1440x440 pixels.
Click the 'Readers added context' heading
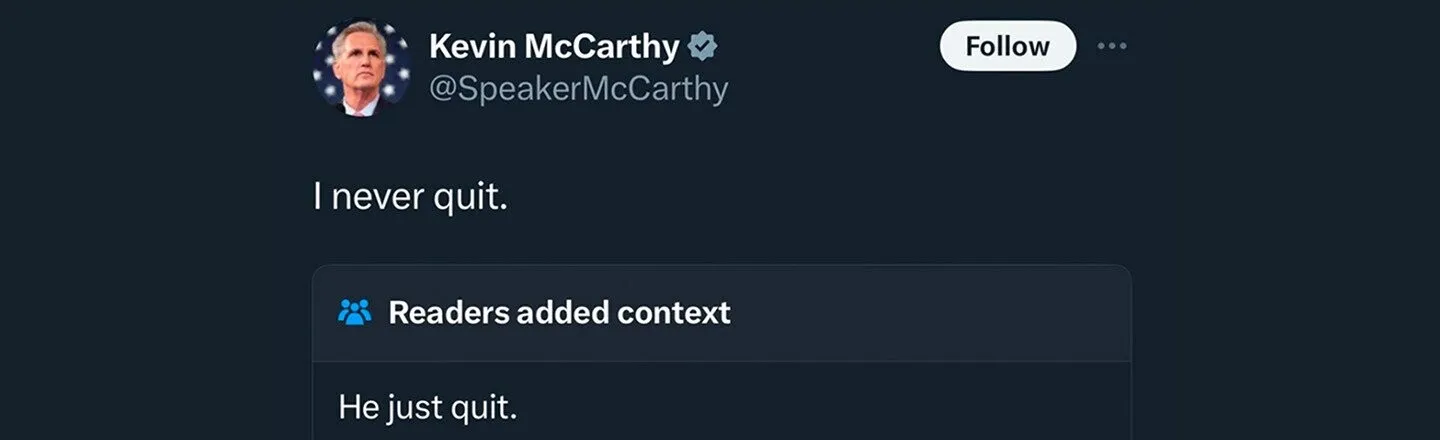(x=559, y=312)
